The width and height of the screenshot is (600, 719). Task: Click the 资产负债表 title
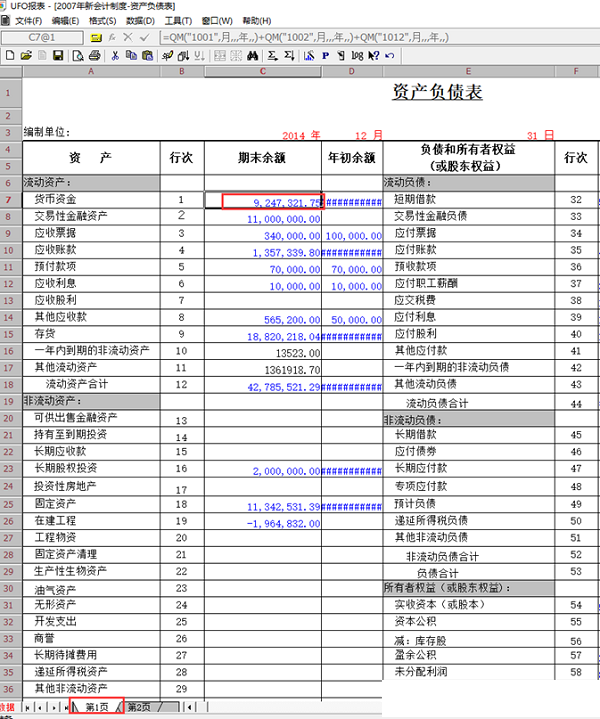click(x=437, y=92)
